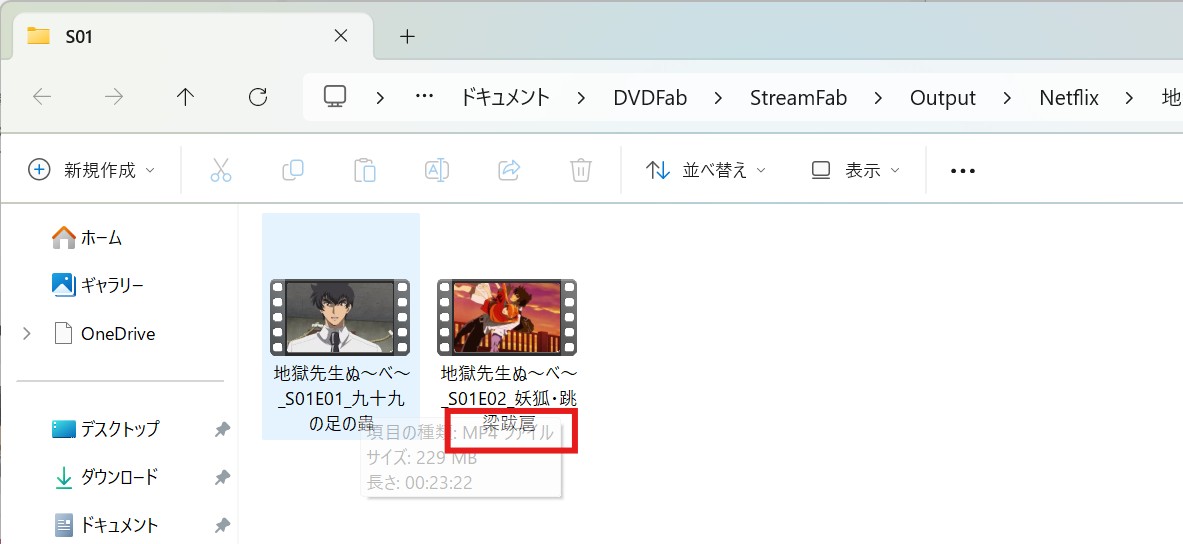Click the PC monitor icon in address bar
Viewport: 1183px width, 544px height.
(x=335, y=97)
